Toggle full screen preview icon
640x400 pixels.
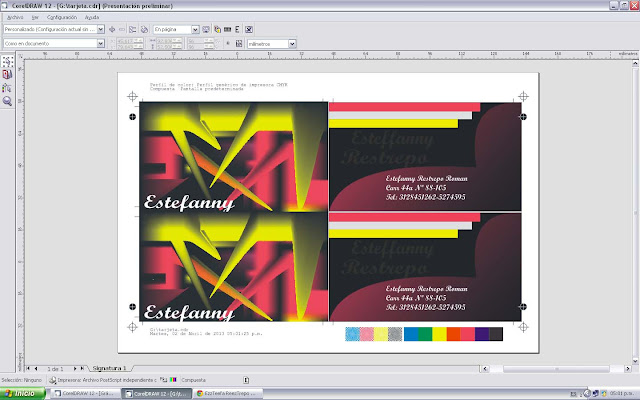pyautogui.click(x=206, y=29)
